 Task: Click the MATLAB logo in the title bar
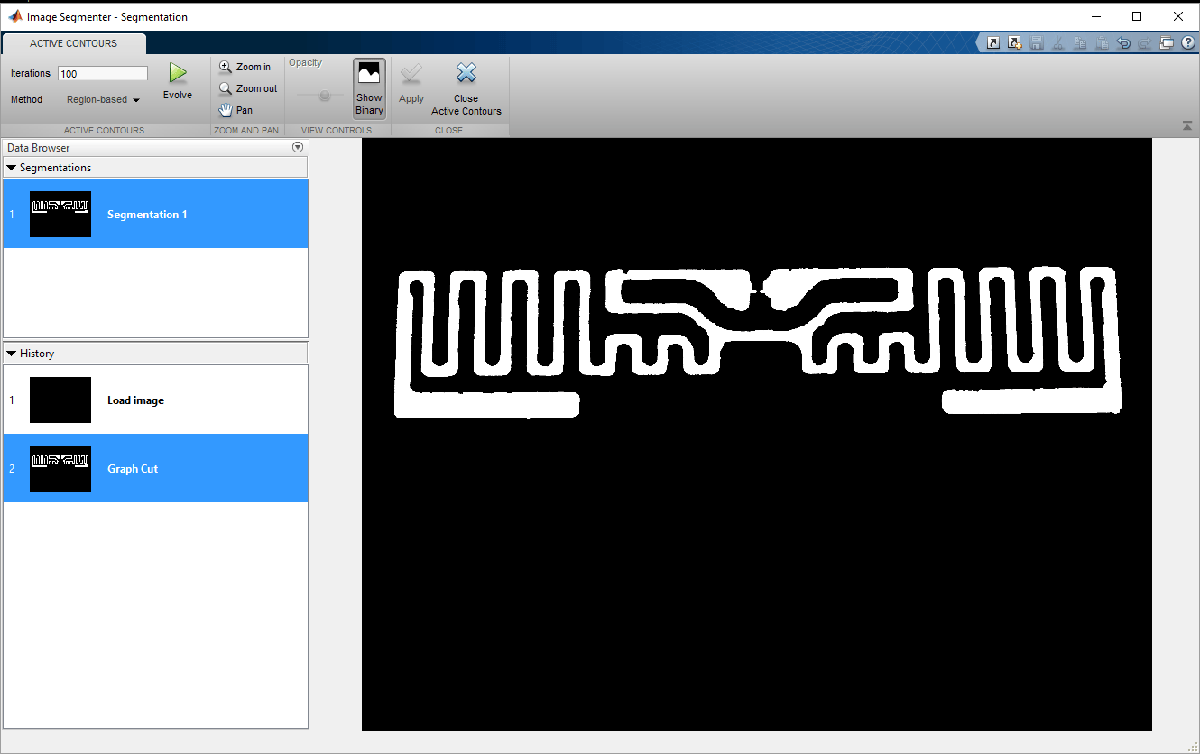(16, 17)
